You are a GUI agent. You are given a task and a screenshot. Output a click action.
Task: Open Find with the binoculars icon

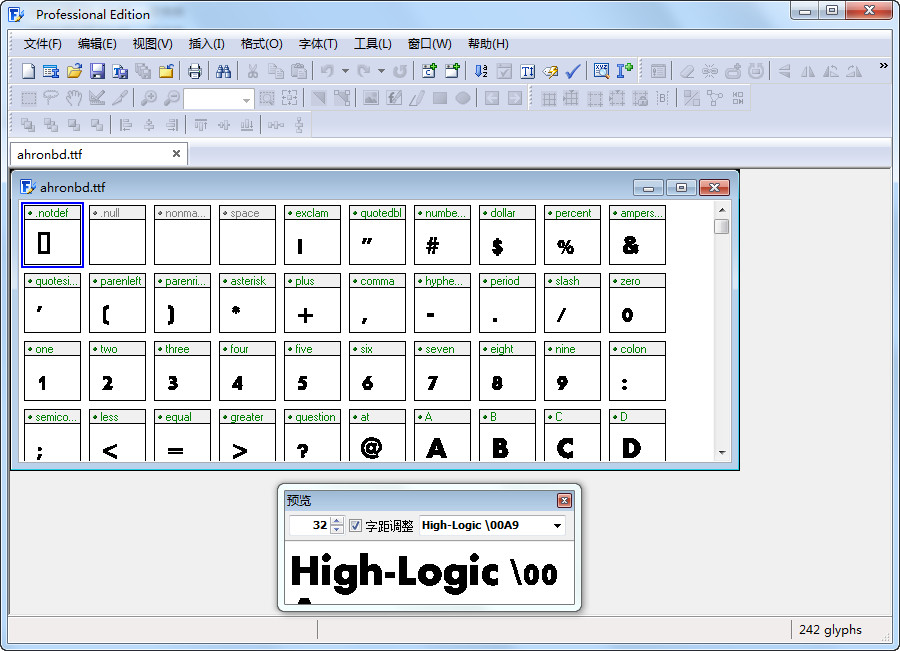point(226,71)
